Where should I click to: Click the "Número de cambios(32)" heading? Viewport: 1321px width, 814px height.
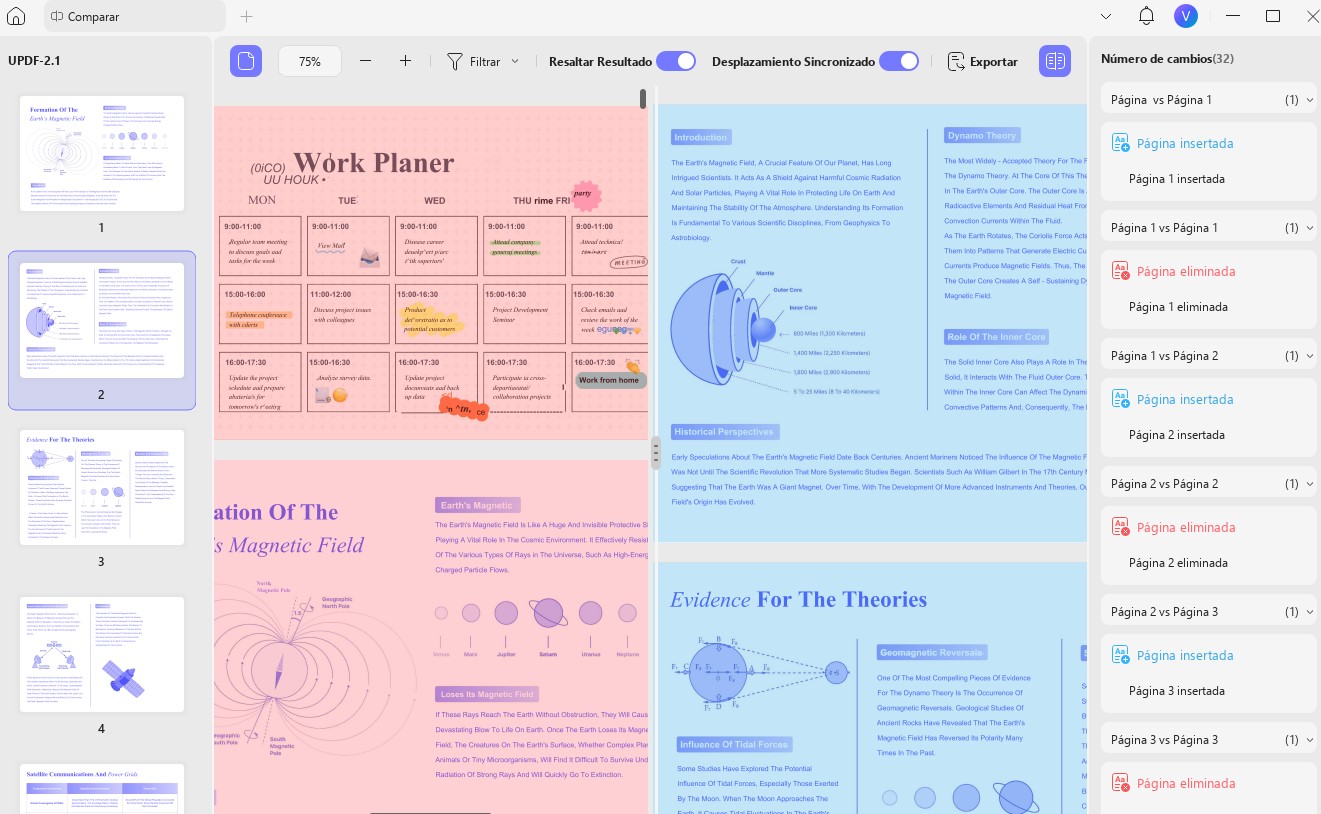click(1166, 59)
